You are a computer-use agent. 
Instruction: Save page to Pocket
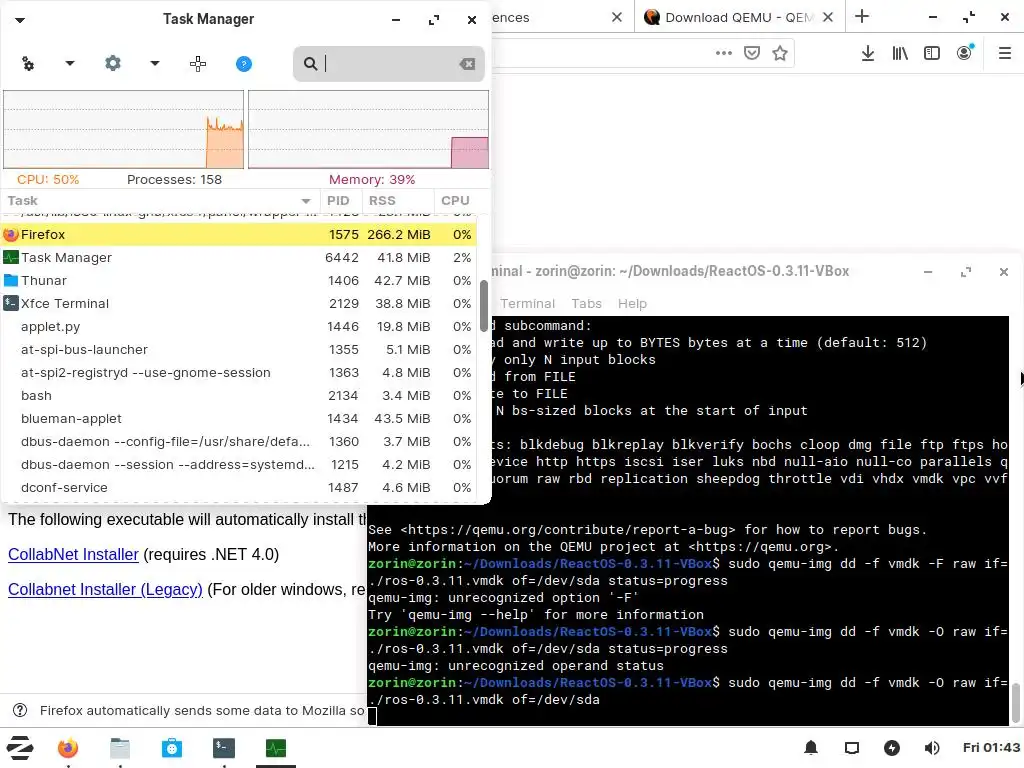(x=752, y=53)
